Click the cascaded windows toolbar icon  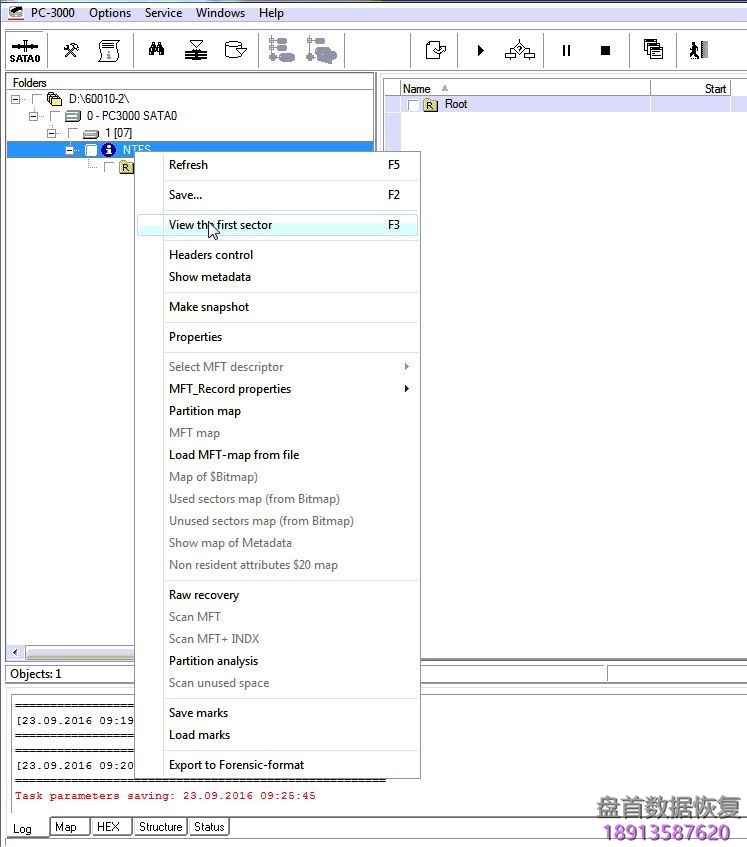coord(653,50)
